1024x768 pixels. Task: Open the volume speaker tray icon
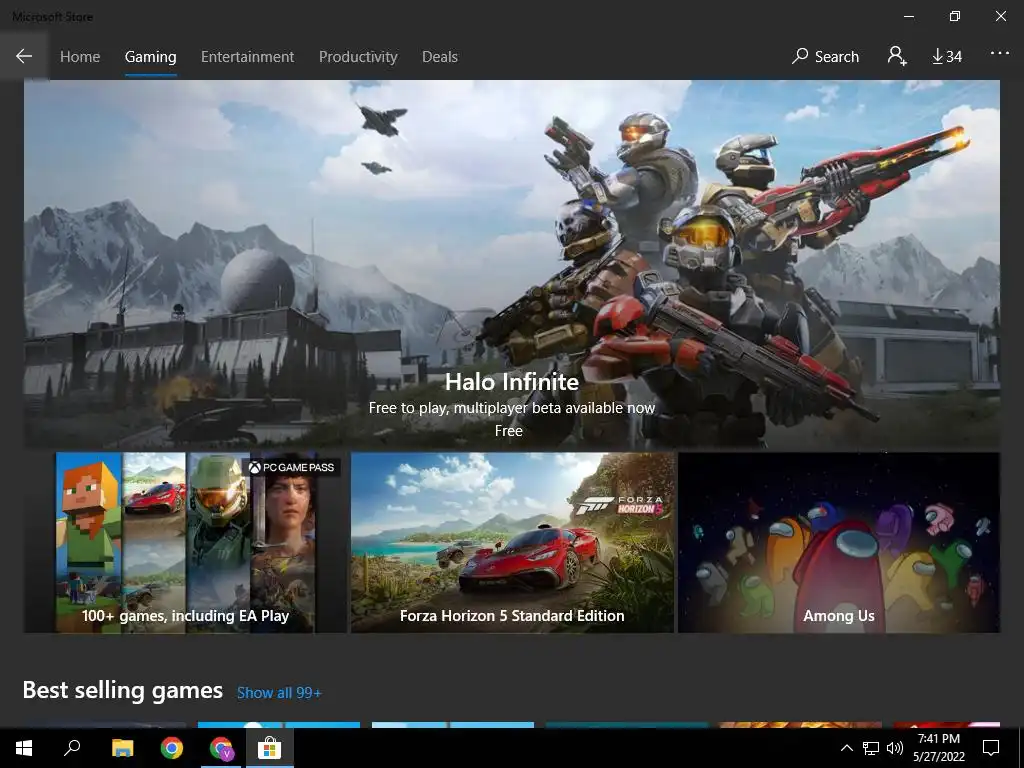coord(895,748)
